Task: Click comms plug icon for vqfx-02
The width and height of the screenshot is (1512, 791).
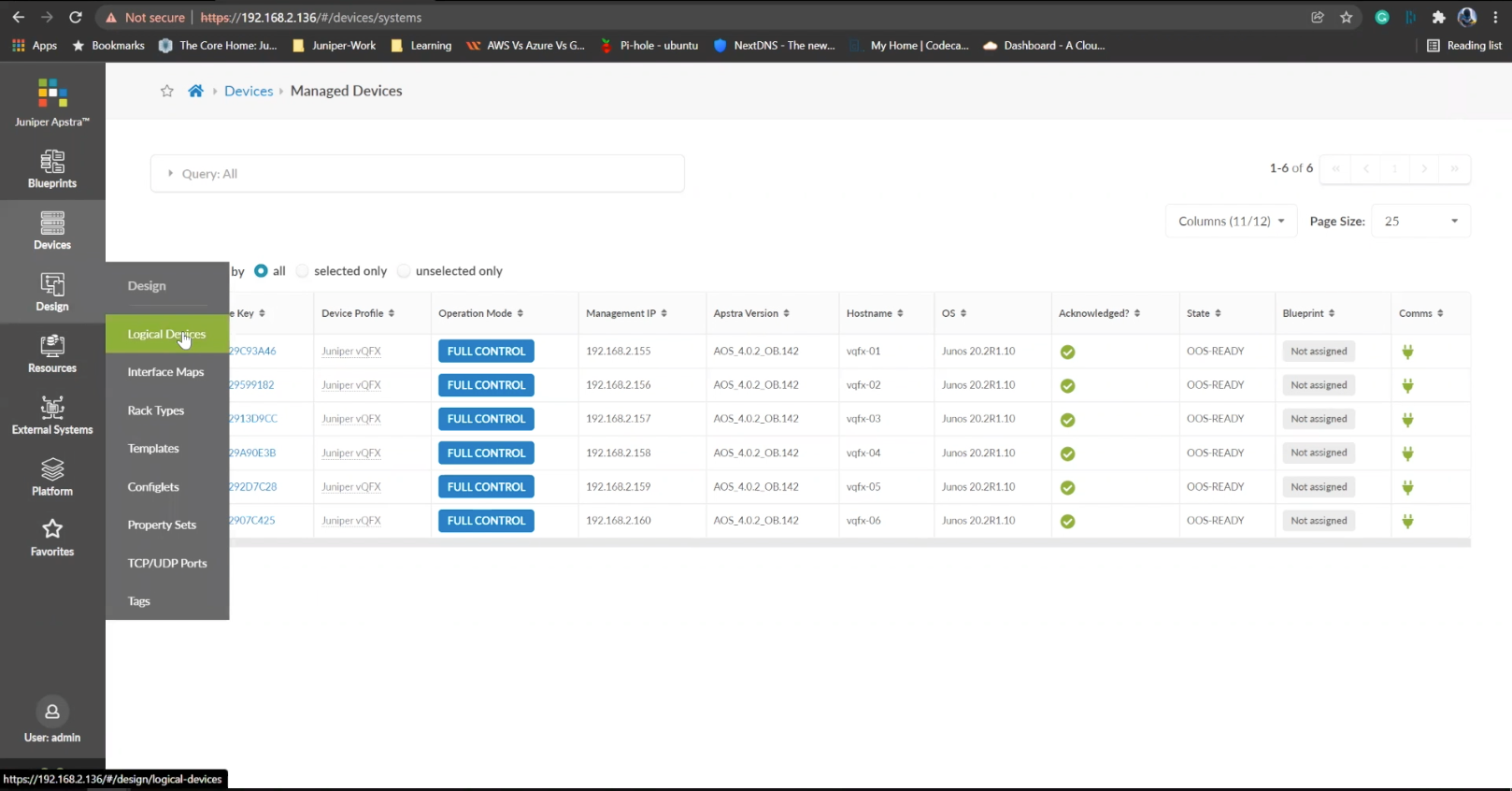Action: click(x=1407, y=385)
